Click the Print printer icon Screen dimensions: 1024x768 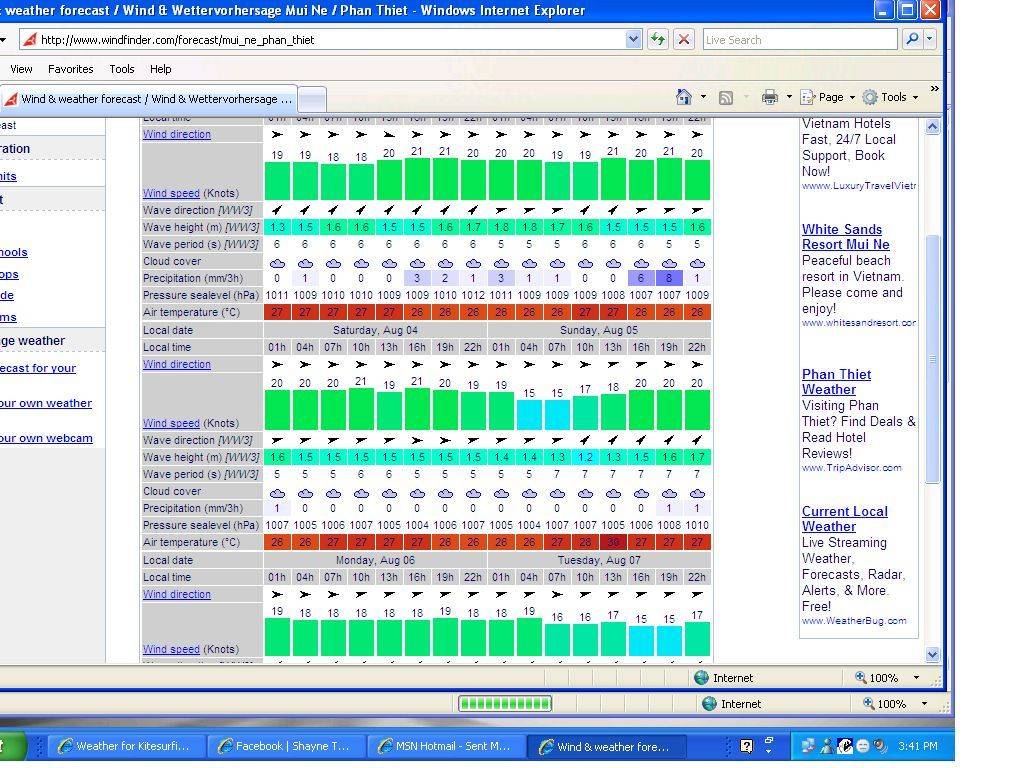(x=769, y=97)
